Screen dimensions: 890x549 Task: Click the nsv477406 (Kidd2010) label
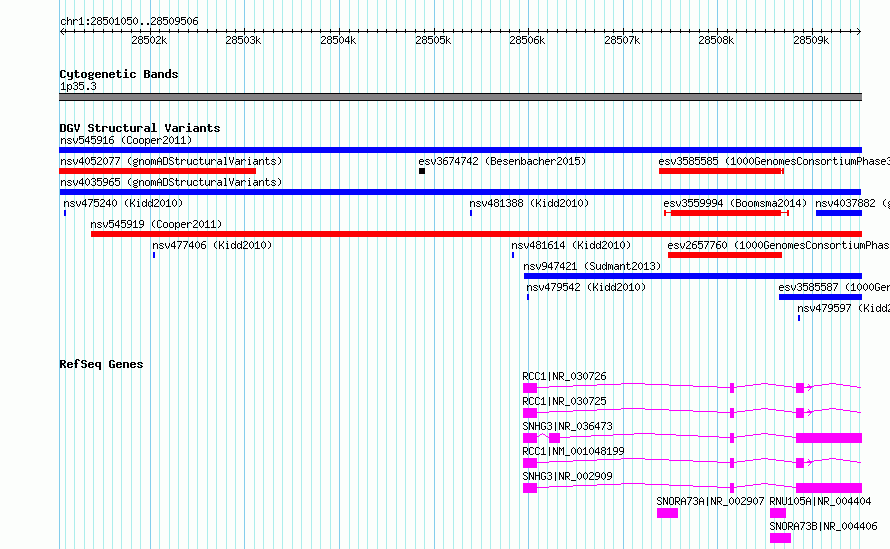click(x=212, y=245)
